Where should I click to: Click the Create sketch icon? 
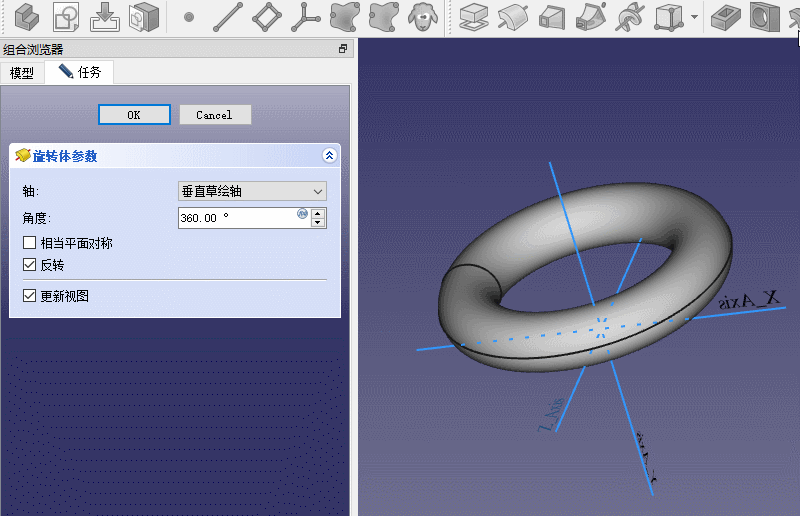click(x=66, y=16)
